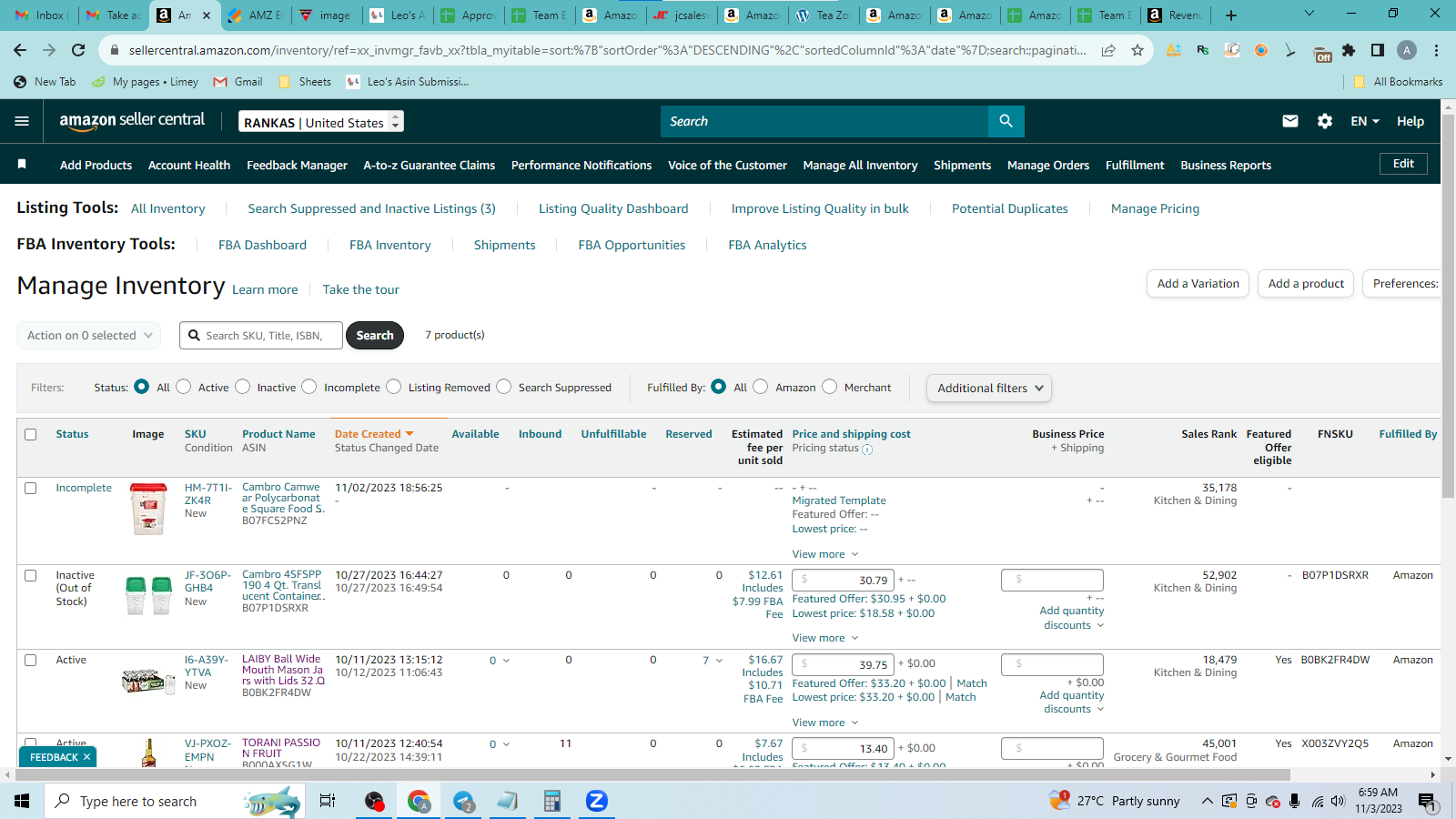The width and height of the screenshot is (1456, 819).
Task: Select the Inactive status filter radio
Action: coord(243,387)
